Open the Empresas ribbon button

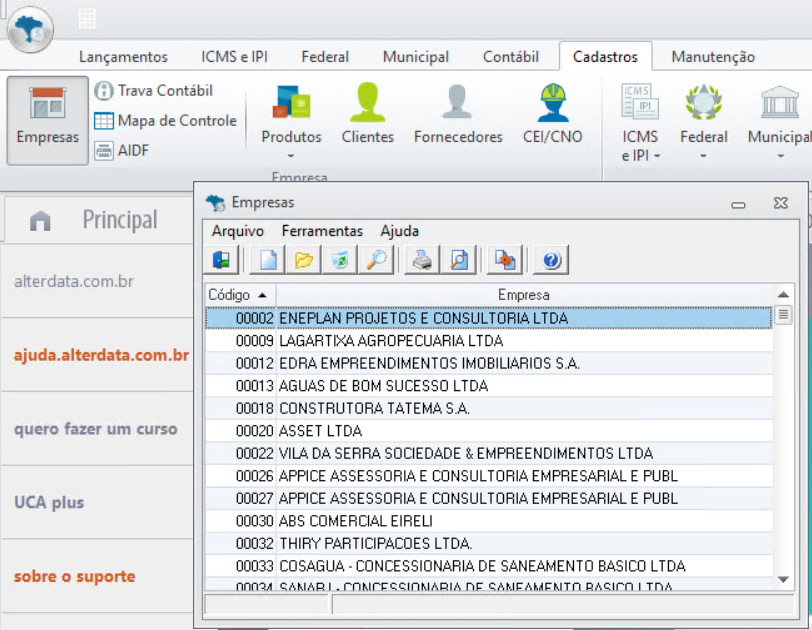coord(48,120)
